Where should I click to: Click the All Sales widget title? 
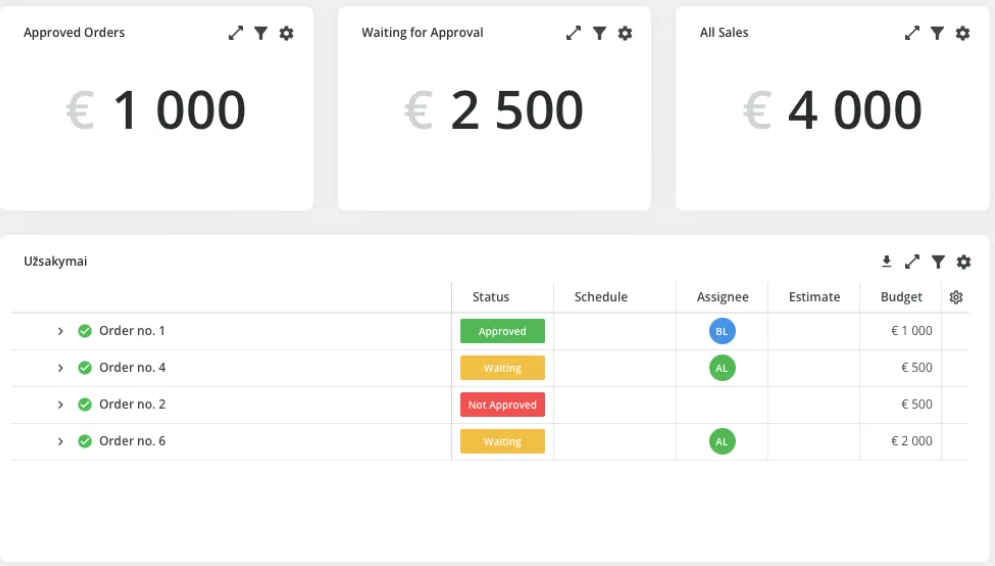(x=724, y=33)
